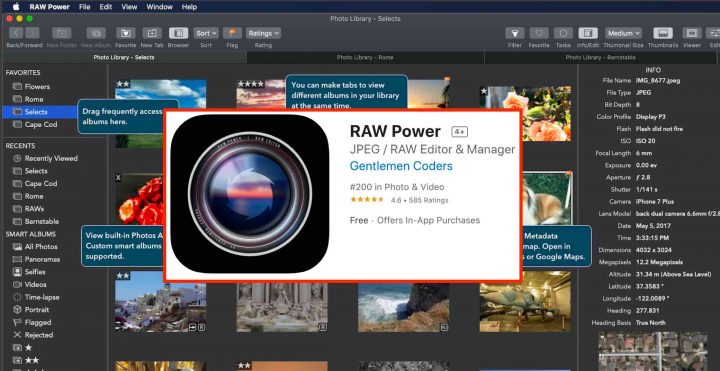Screen dimensions: 720x371
Task: Open Selfies smart album
Action: (x=35, y=272)
